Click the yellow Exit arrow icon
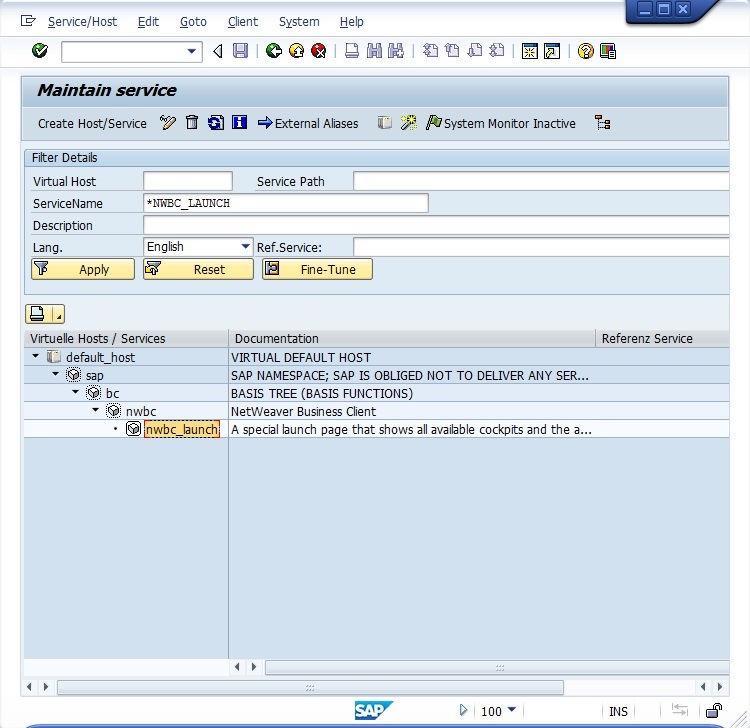 [297, 51]
